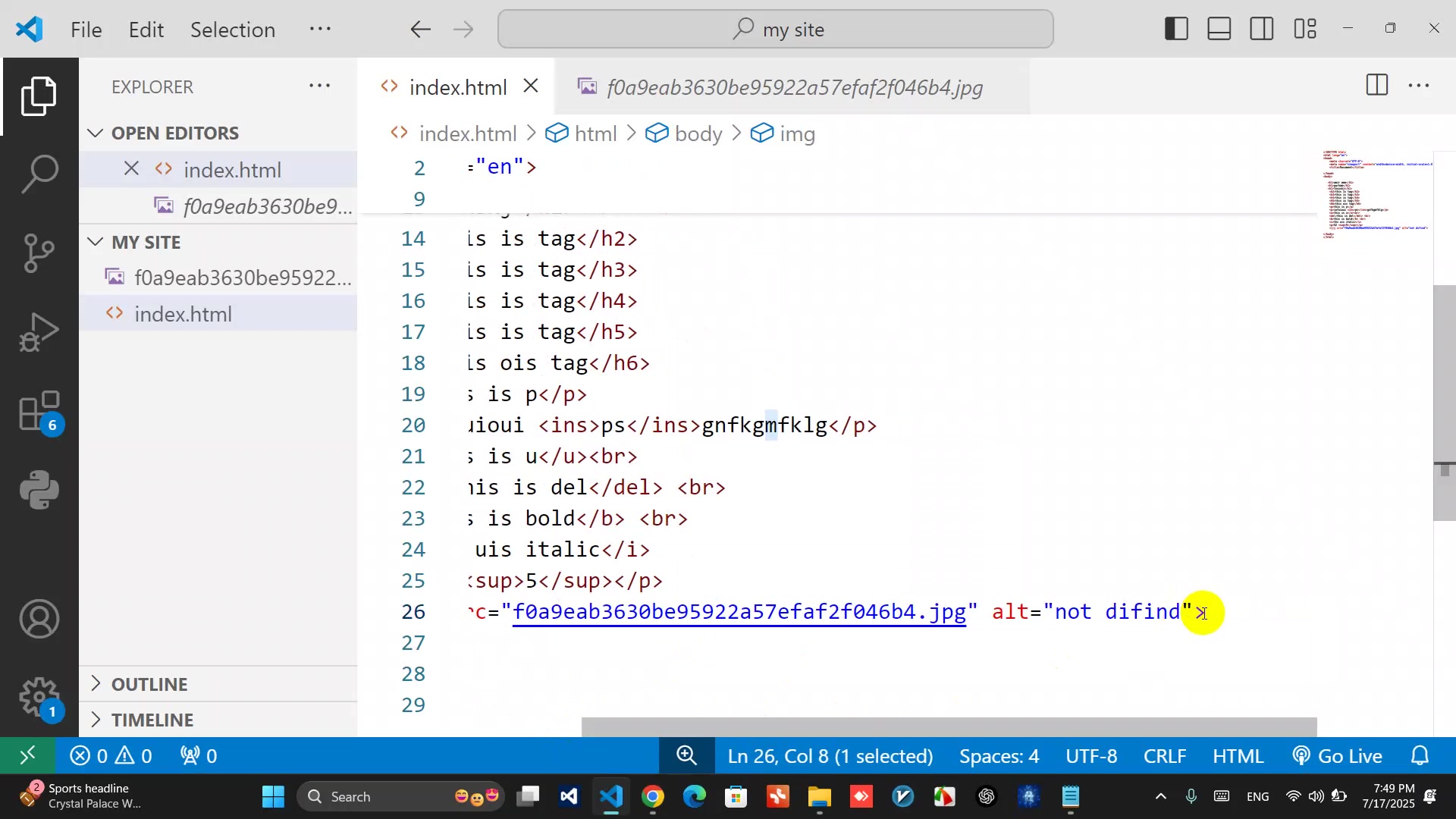Open the Source Control view
This screenshot has height=819, width=1456.
click(39, 253)
